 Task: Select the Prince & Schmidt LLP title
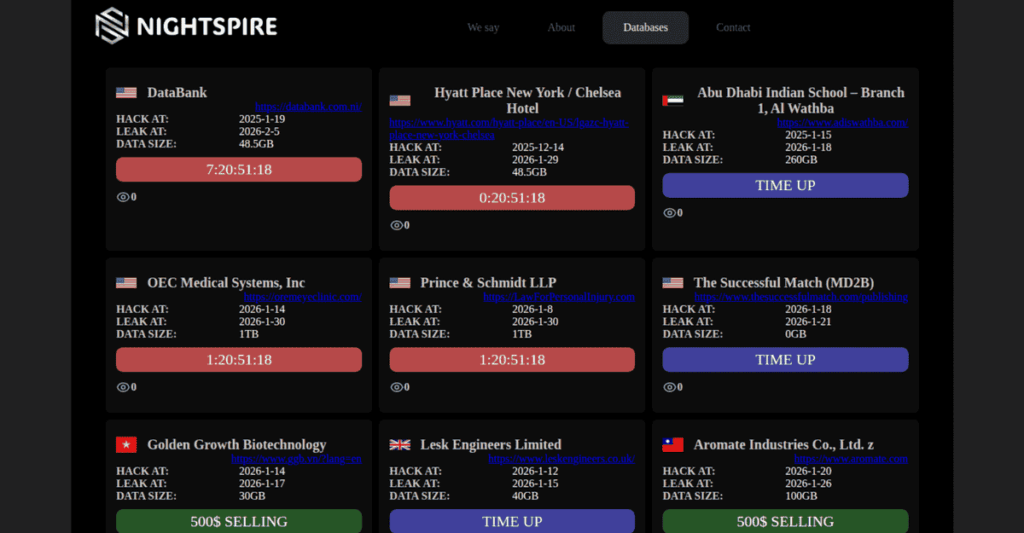488,283
